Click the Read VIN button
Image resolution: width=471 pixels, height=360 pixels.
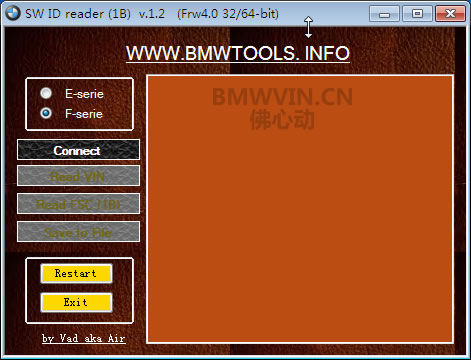[x=78, y=176]
